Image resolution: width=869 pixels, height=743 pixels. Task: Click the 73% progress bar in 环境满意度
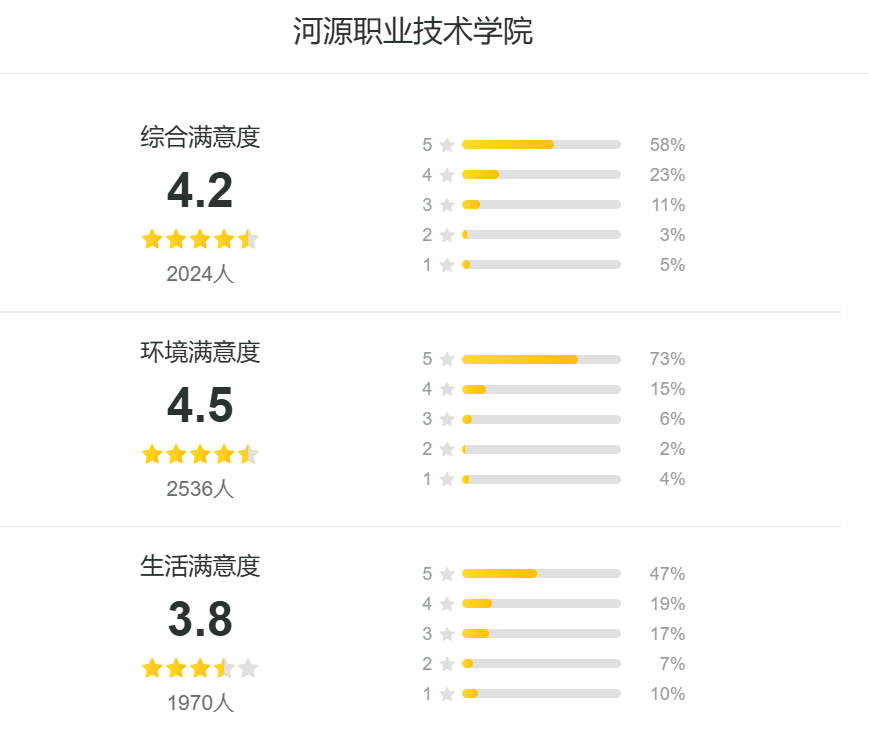541,360
